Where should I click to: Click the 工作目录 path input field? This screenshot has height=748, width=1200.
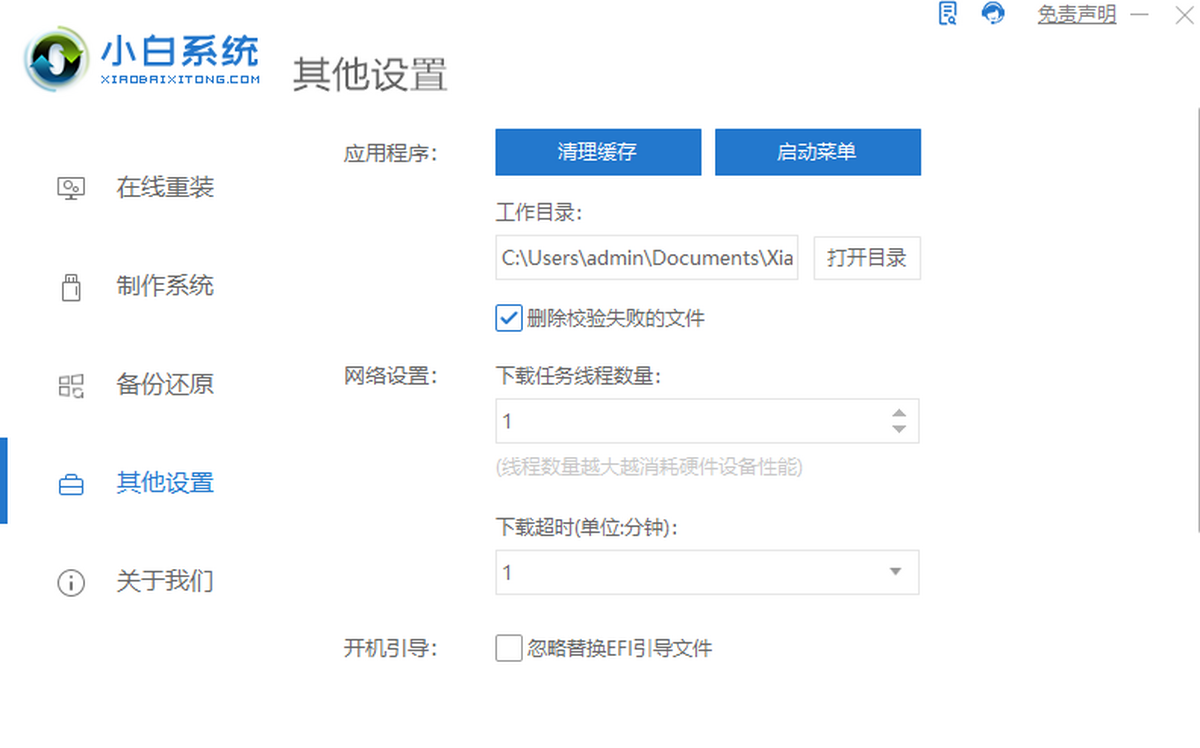coord(647,258)
